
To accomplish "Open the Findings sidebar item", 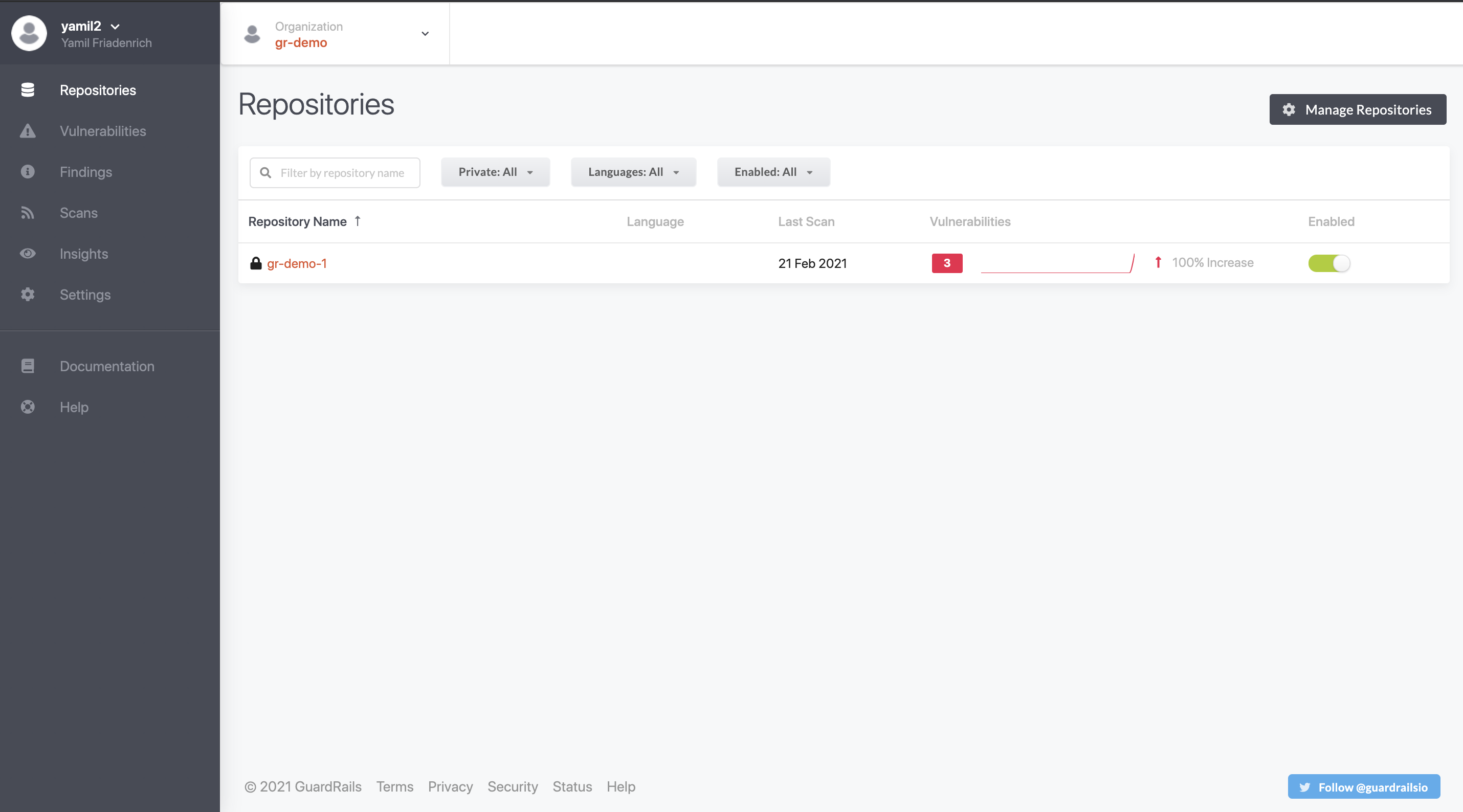I will [86, 171].
